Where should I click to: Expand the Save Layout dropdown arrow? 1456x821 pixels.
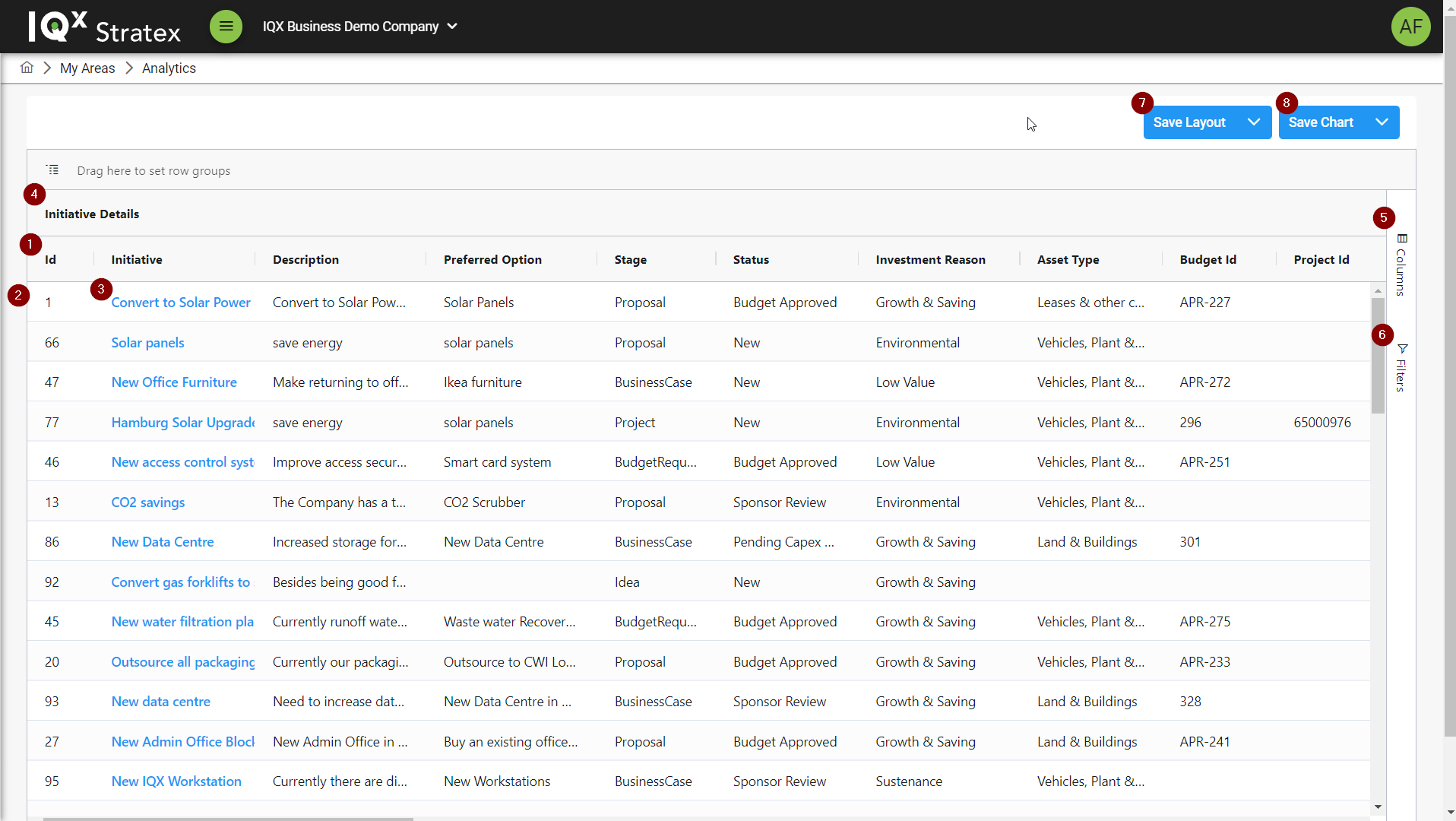(1254, 122)
